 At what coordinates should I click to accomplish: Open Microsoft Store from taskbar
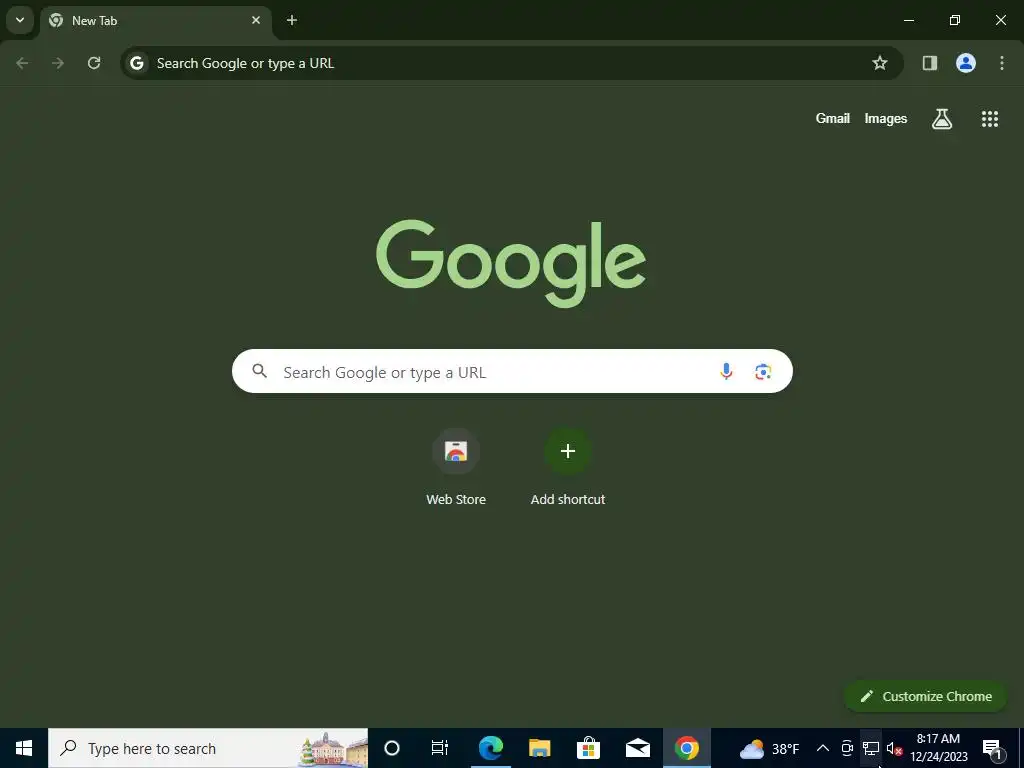pos(588,748)
